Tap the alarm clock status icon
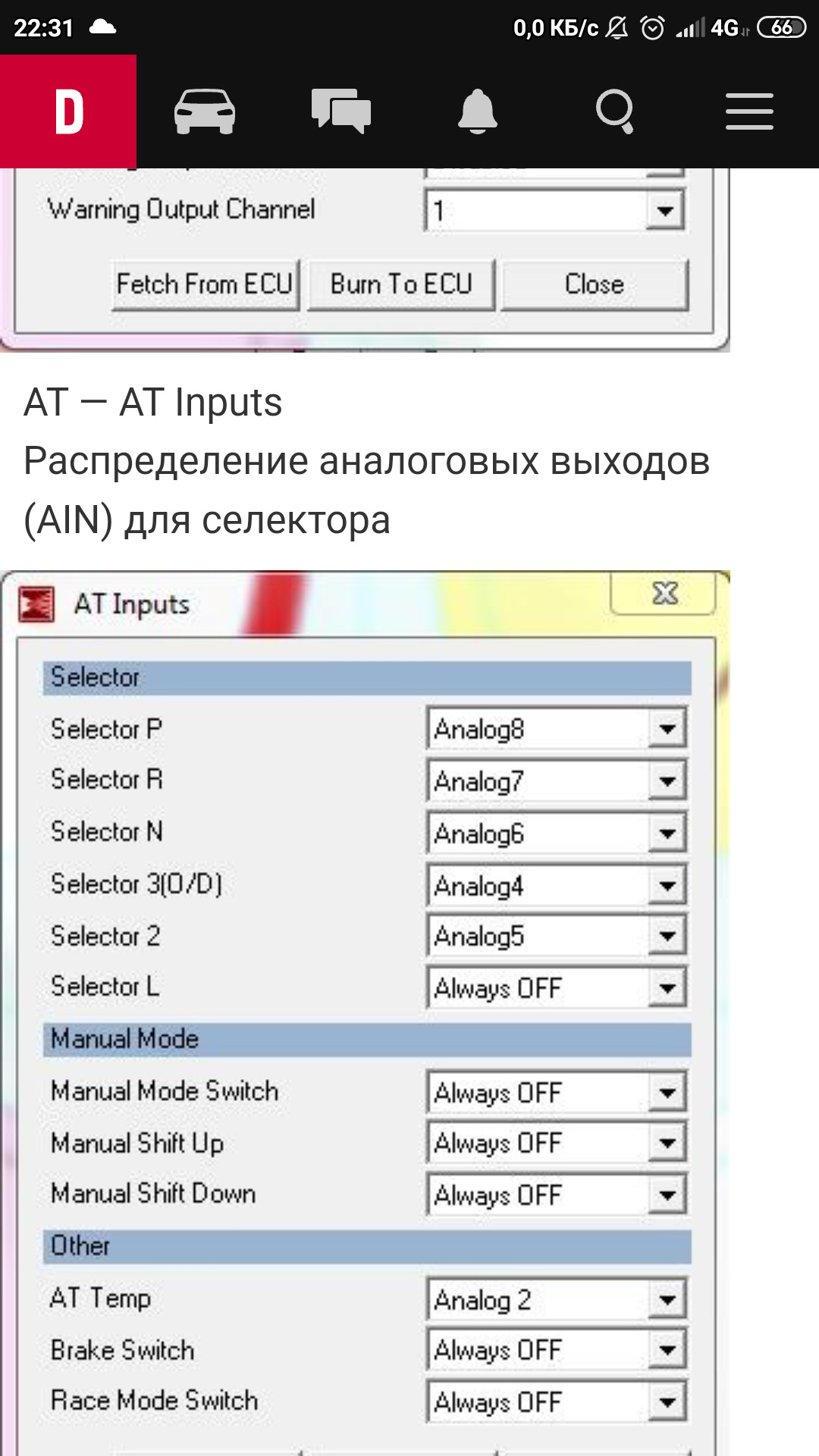Screen dimensions: 819x1456 coord(652,28)
